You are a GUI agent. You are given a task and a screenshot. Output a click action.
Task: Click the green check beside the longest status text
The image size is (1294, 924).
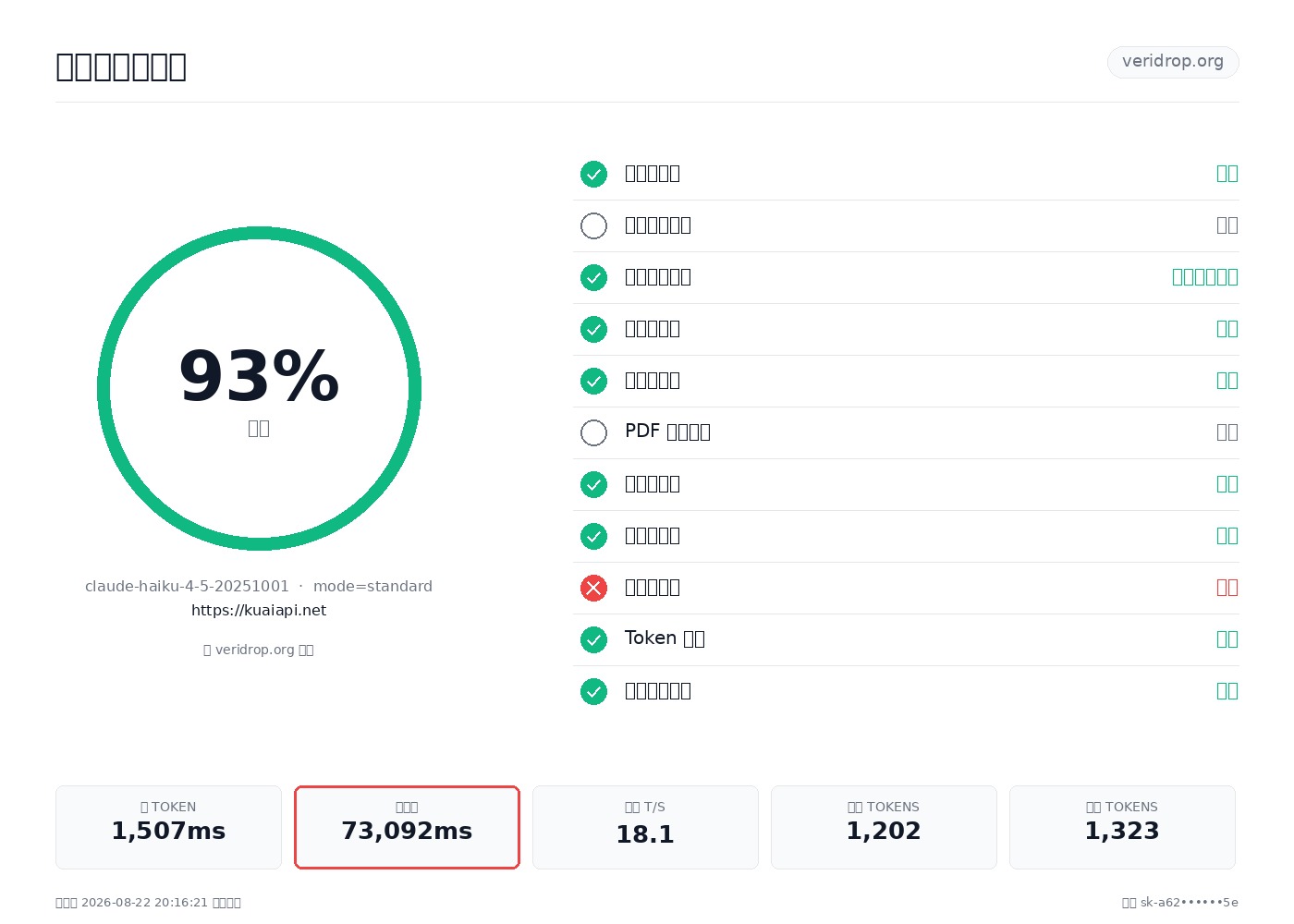click(x=593, y=277)
